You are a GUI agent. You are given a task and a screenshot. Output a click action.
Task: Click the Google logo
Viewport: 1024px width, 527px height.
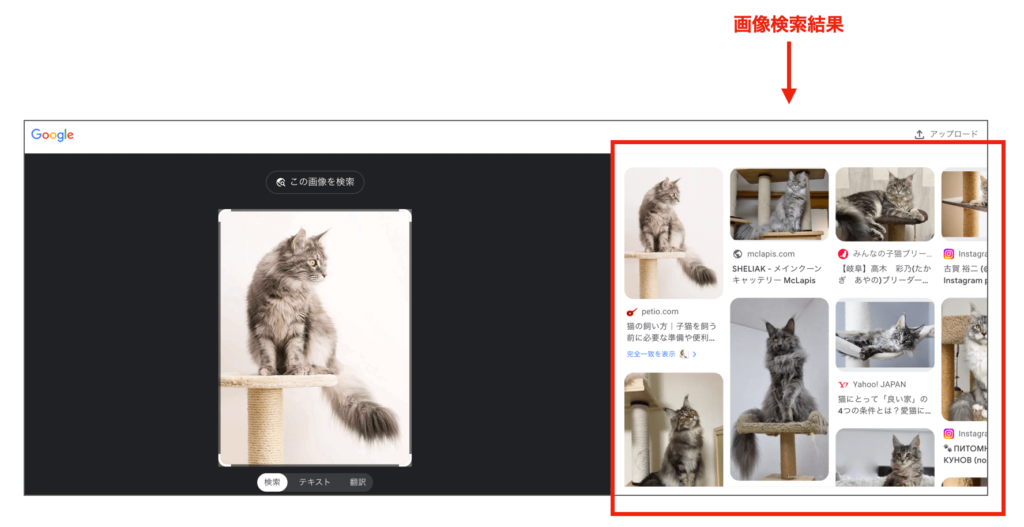point(52,135)
